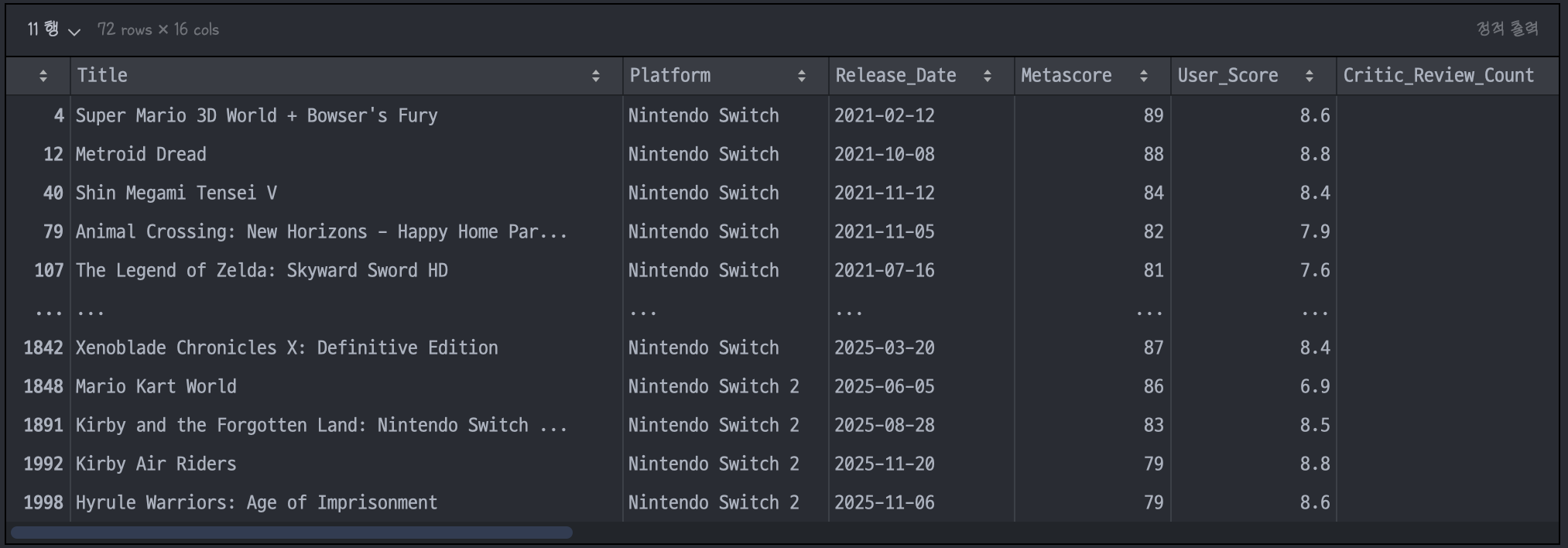Sort the Release_Date column using its arrows

click(x=988, y=76)
